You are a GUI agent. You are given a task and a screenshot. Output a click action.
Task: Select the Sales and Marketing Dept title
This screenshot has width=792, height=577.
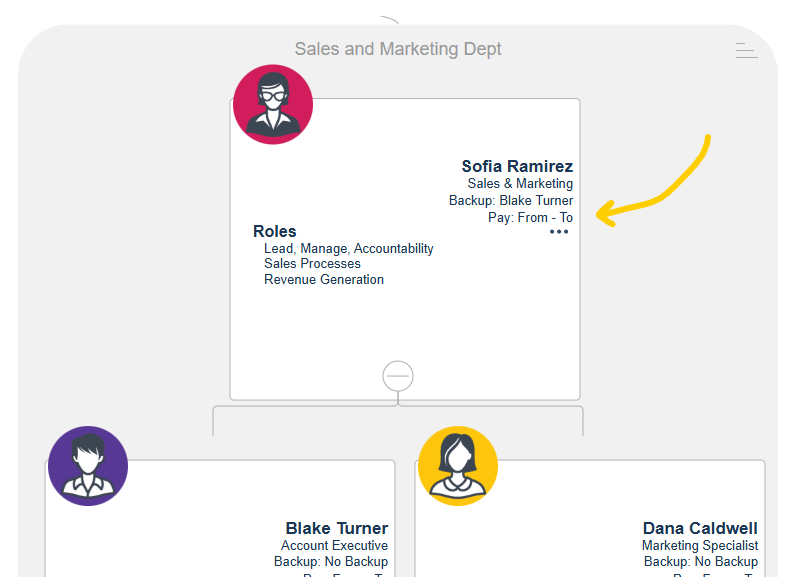(398, 49)
